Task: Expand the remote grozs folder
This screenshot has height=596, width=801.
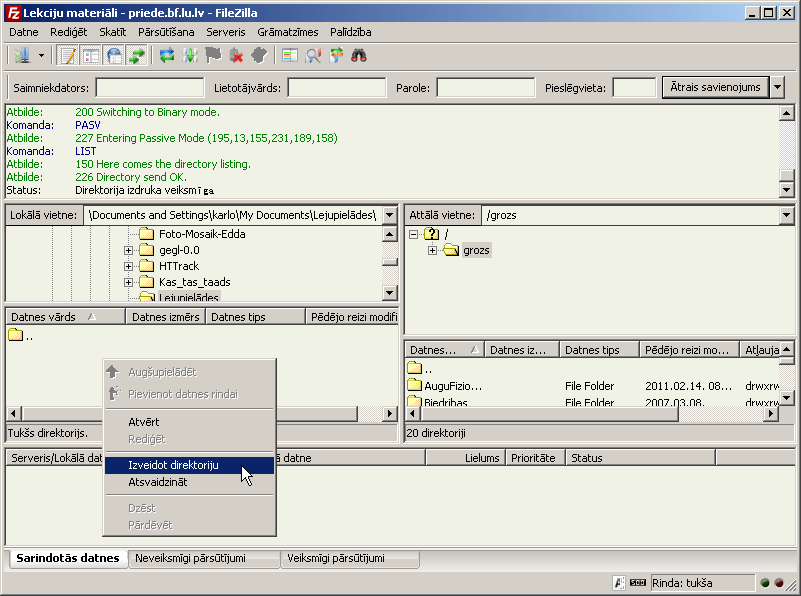Action: point(432,250)
